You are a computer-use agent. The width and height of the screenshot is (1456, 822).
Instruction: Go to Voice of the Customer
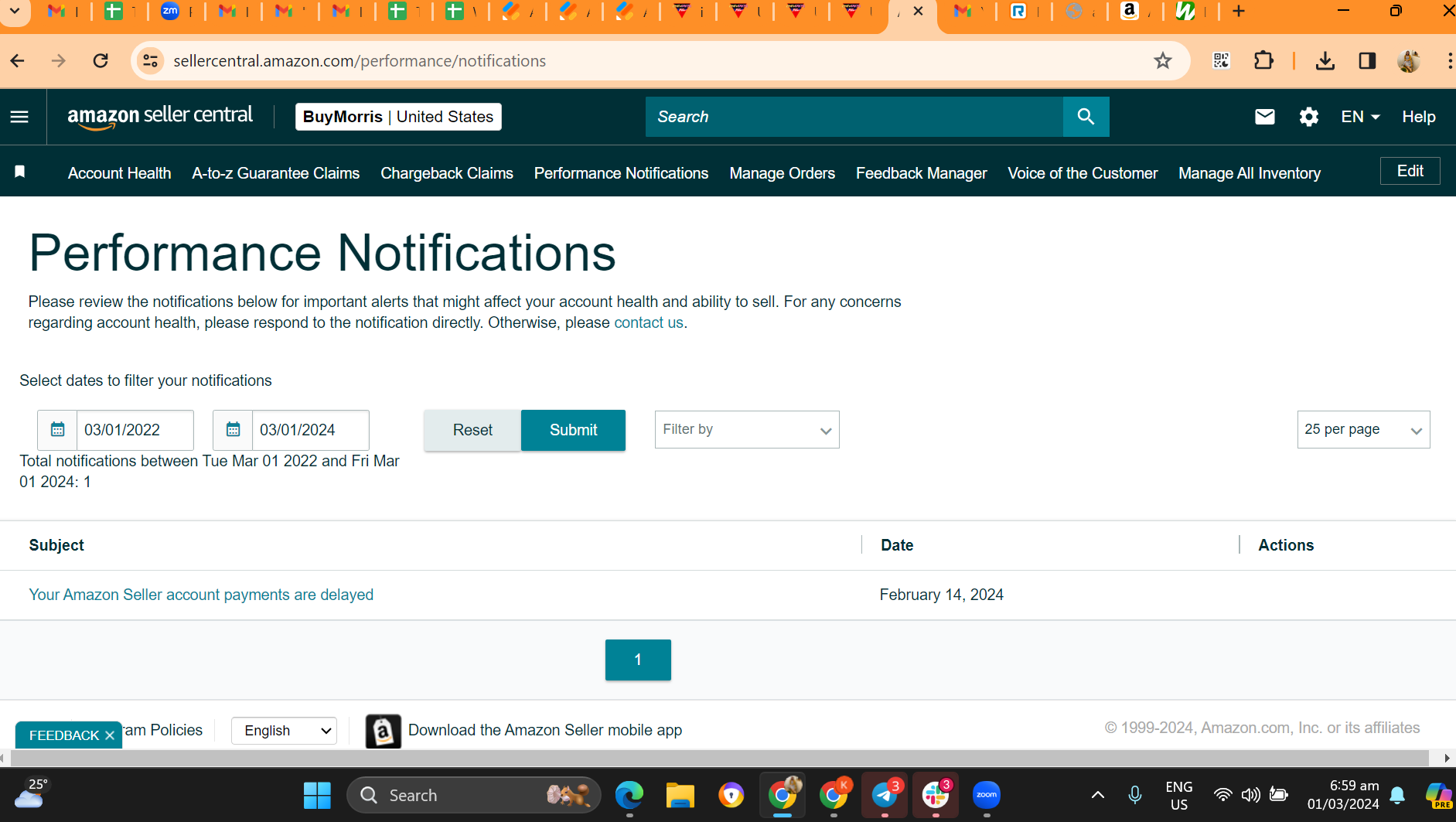point(1083,173)
